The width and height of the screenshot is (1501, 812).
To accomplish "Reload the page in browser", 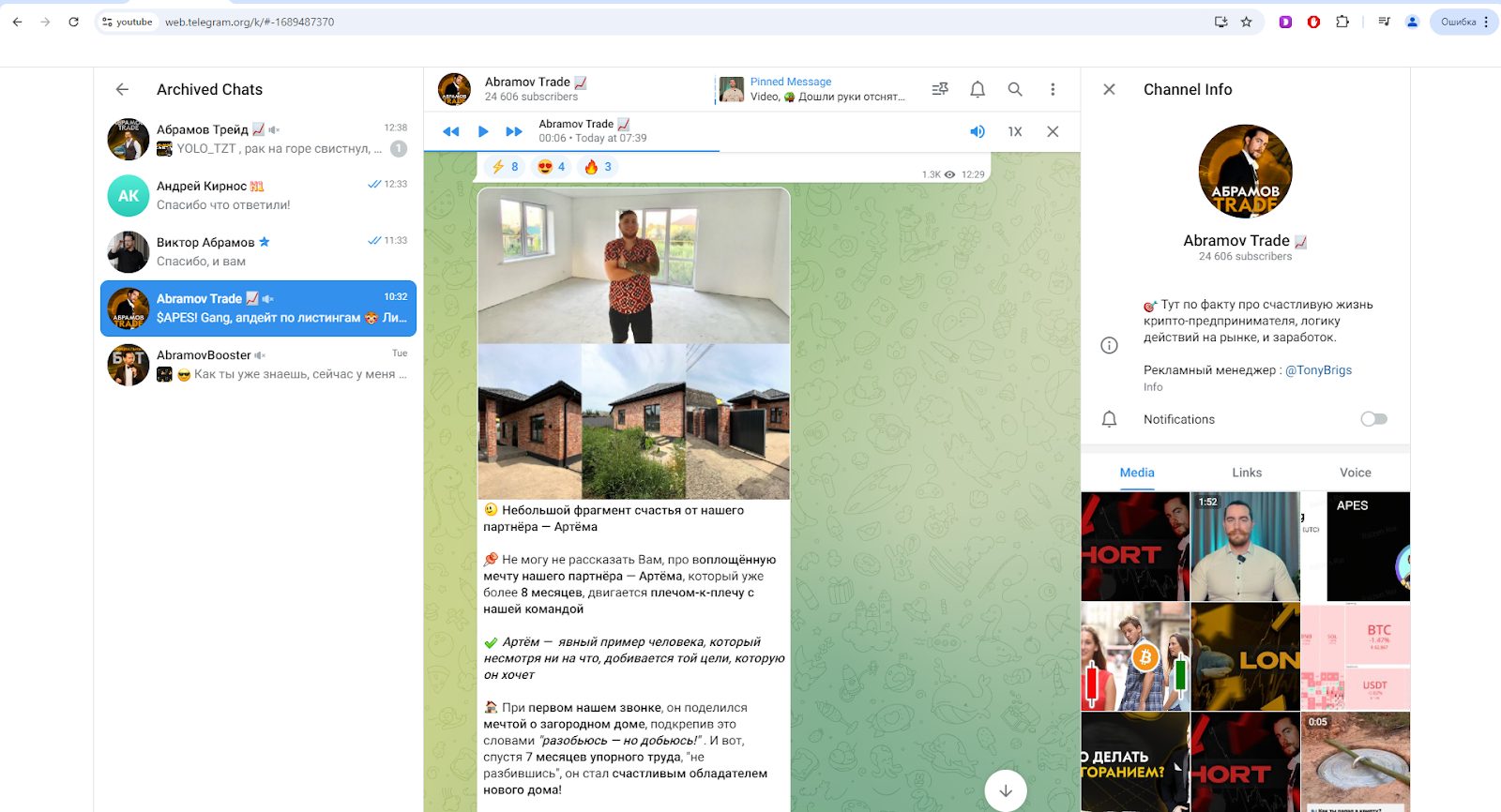I will click(x=73, y=22).
